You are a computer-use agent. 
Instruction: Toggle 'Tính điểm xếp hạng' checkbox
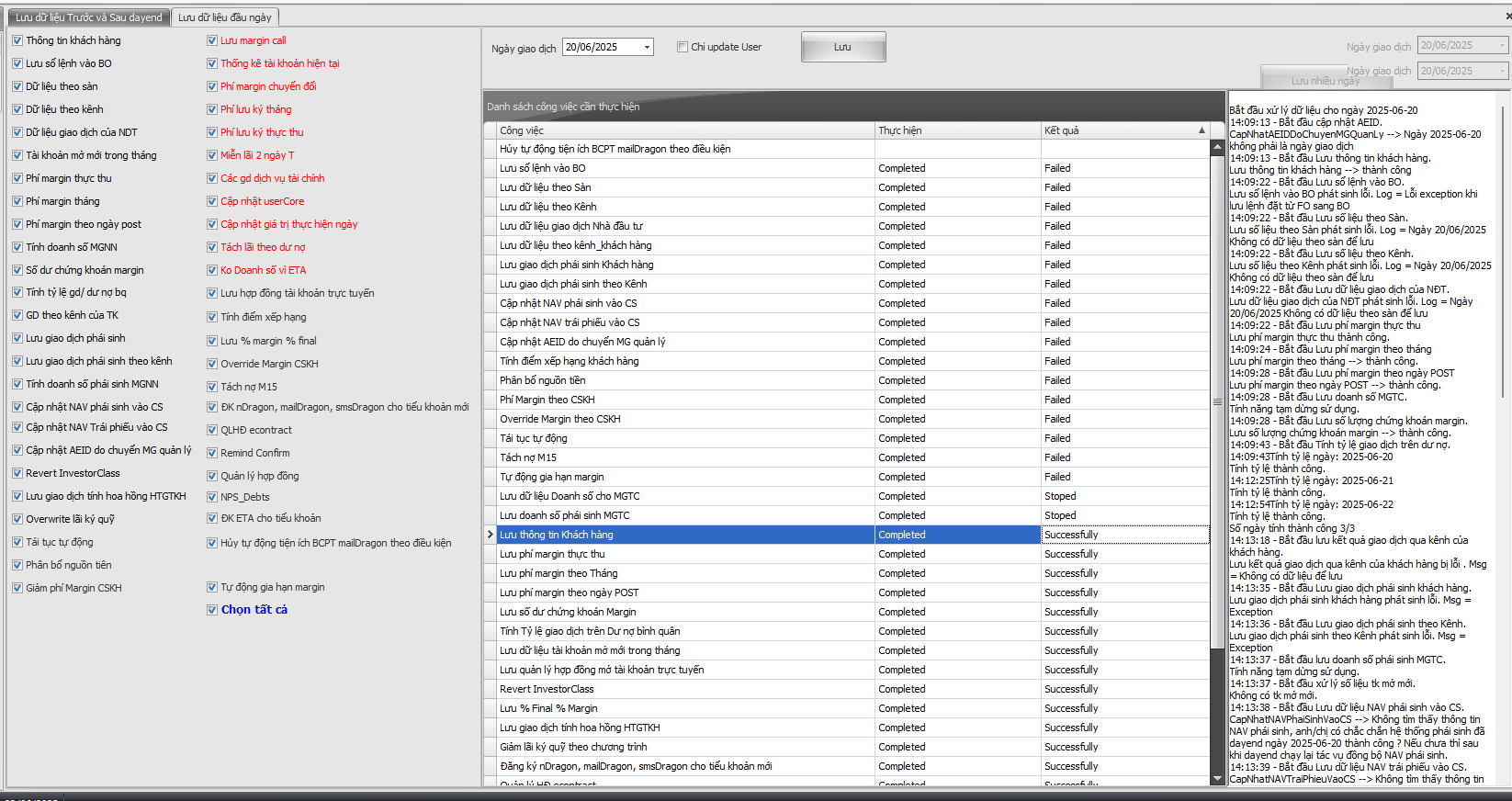point(212,317)
